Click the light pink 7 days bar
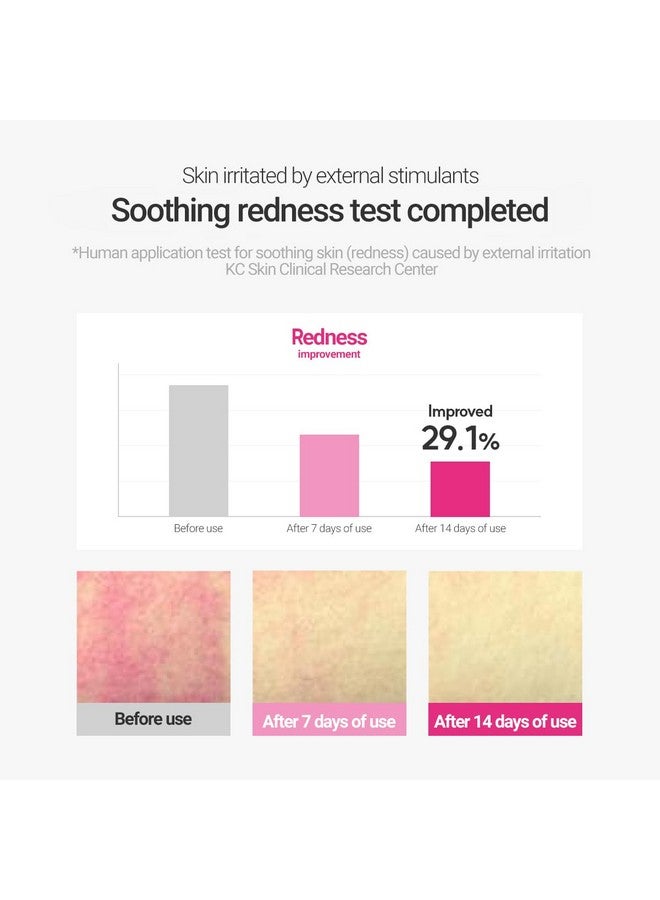660x900 pixels. [x=329, y=475]
